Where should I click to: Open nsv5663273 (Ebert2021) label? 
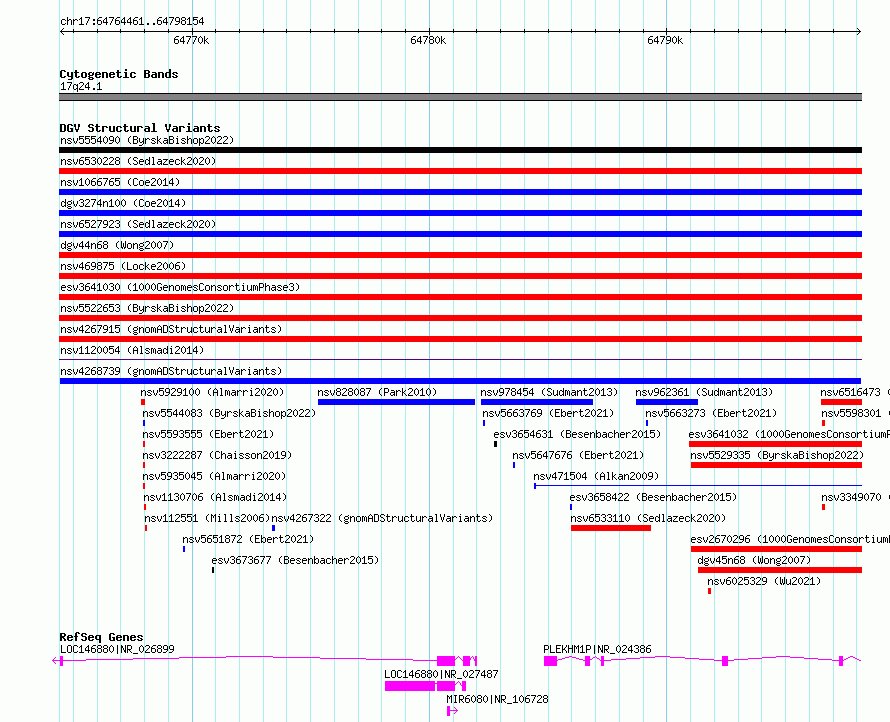711,413
